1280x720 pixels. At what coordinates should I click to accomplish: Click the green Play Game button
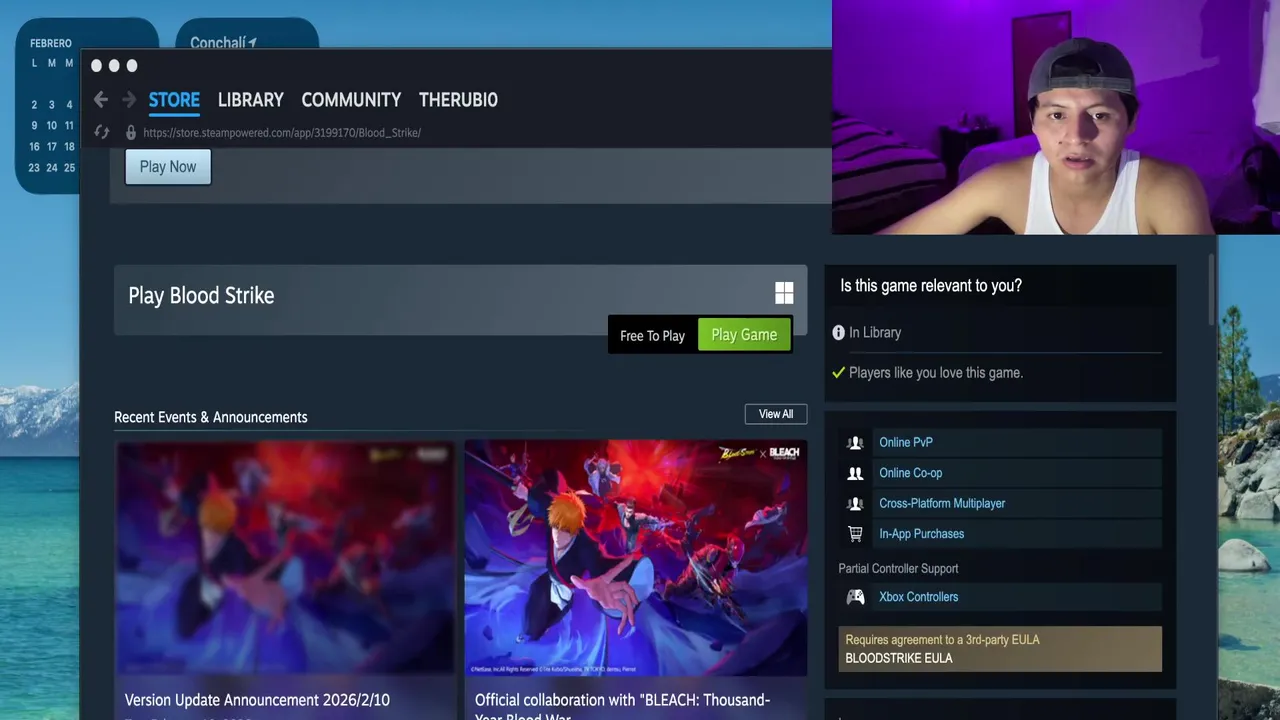[744, 335]
